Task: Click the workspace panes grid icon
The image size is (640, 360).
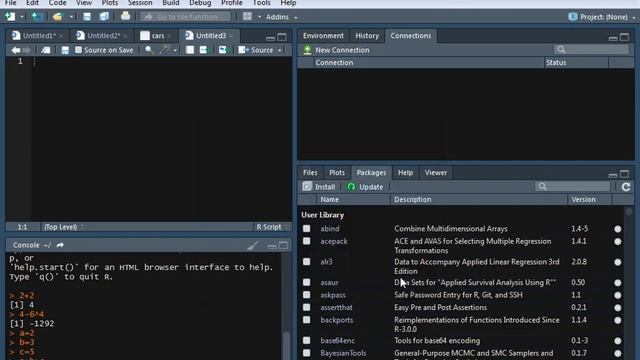Action: point(247,17)
